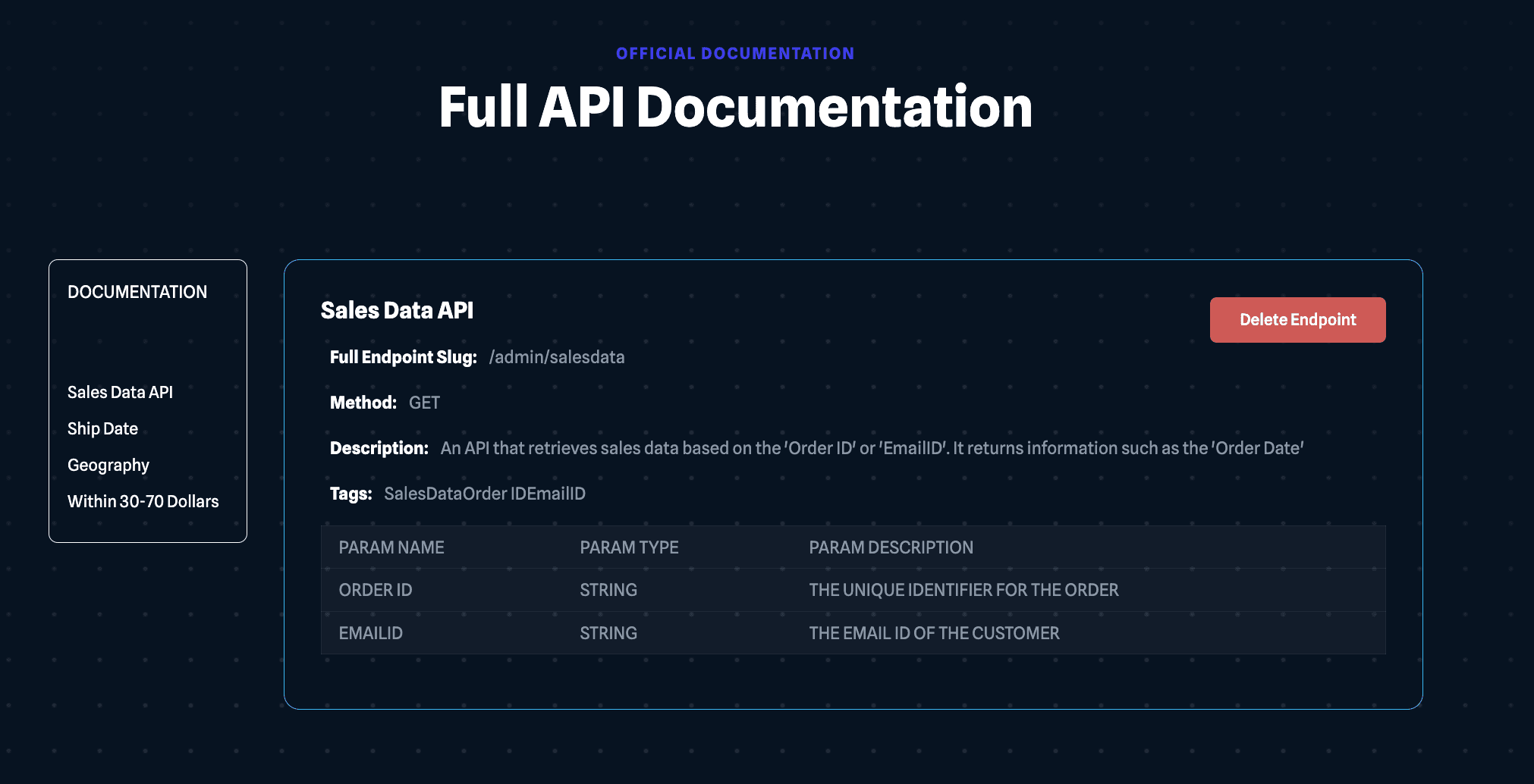Open Sales Data API in sidebar
1534x784 pixels.
click(120, 392)
